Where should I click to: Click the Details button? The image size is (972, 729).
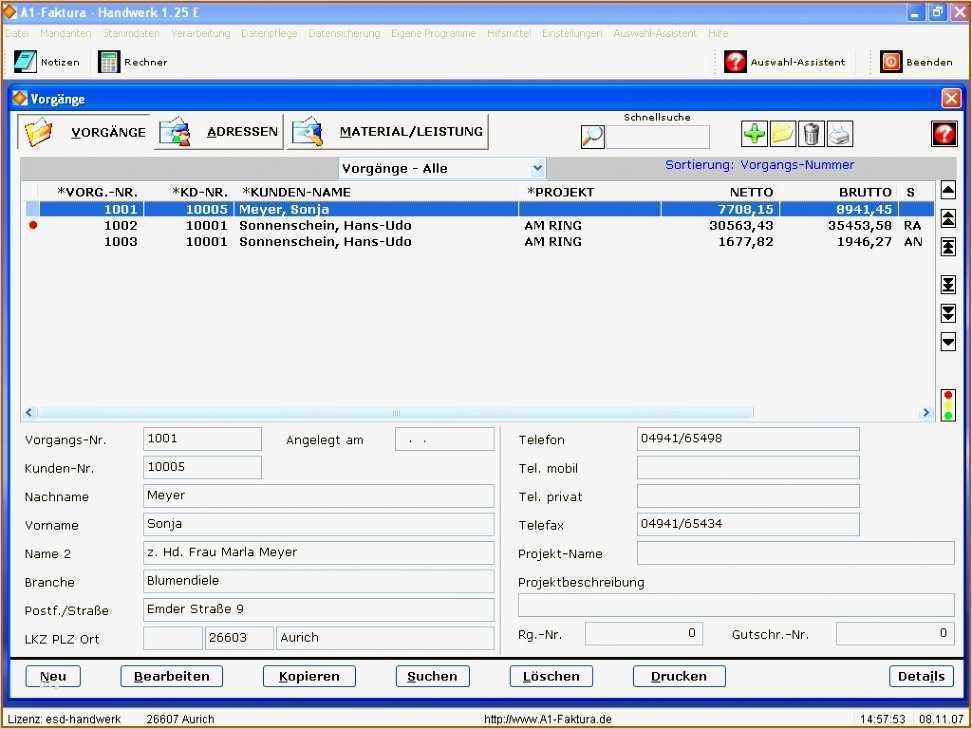click(x=921, y=676)
